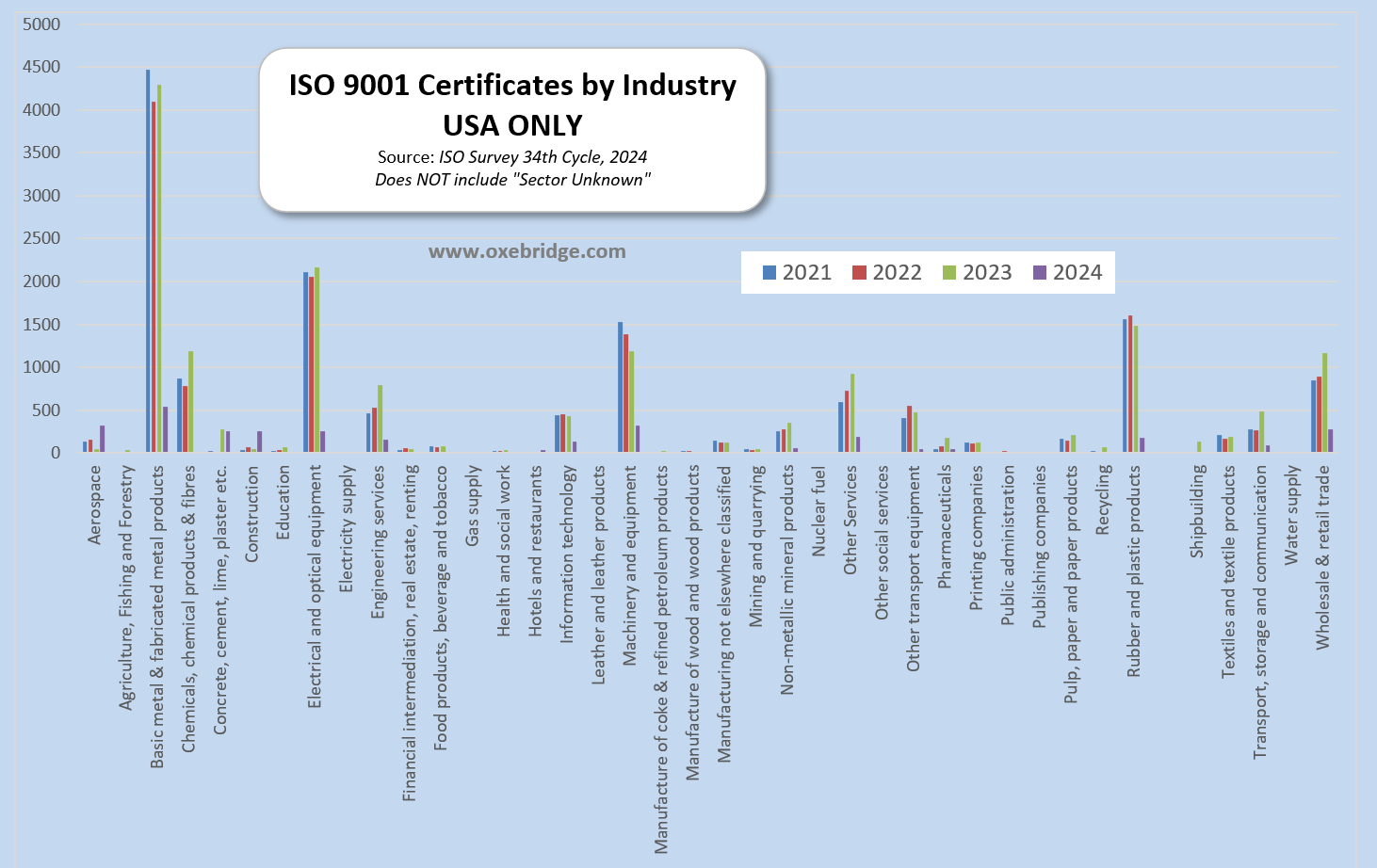Click the source line mentioning ISO Survey 34th Cycle
The image size is (1377, 868).
click(x=512, y=157)
